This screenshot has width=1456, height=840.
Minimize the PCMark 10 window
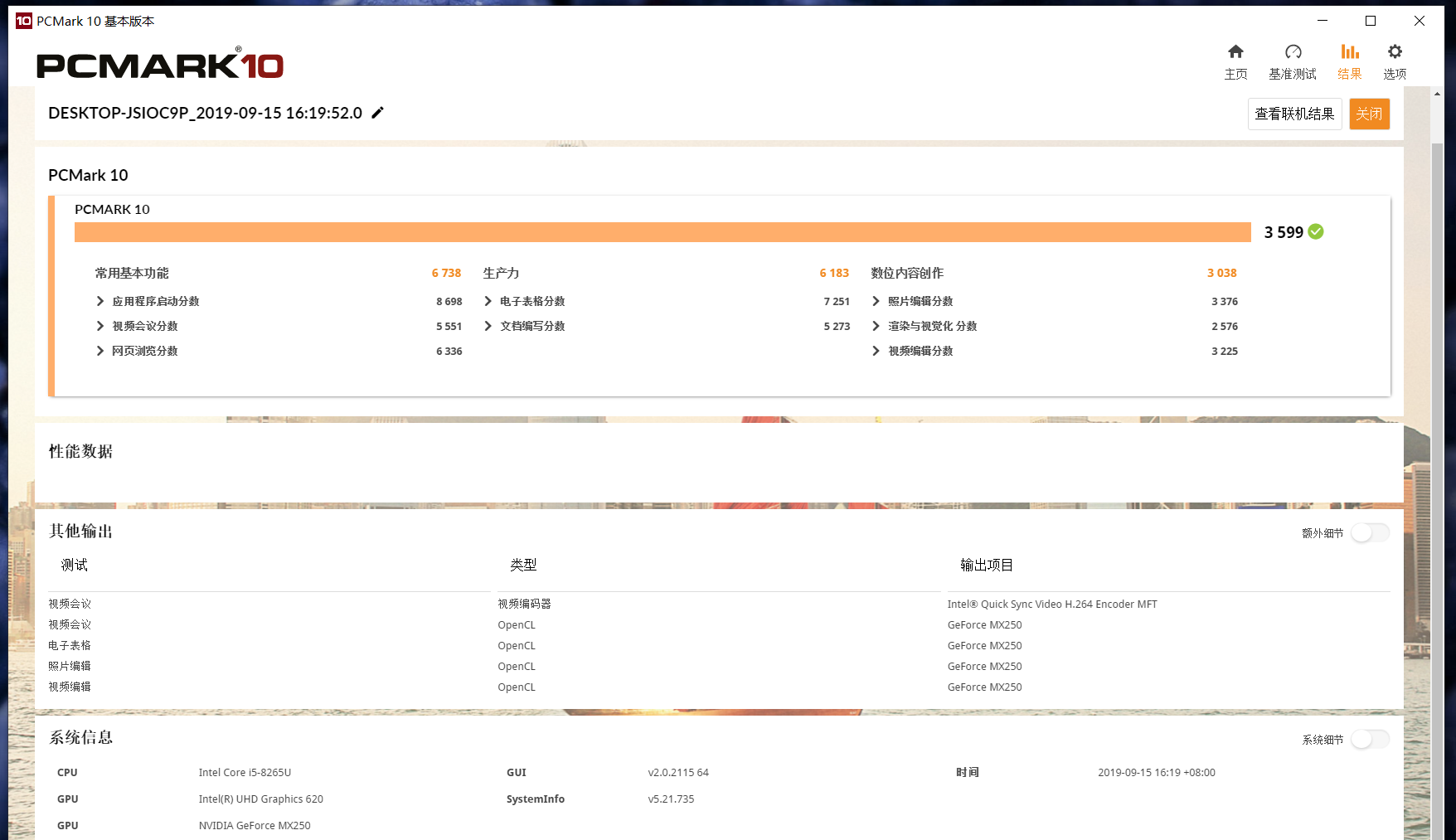click(x=1323, y=21)
